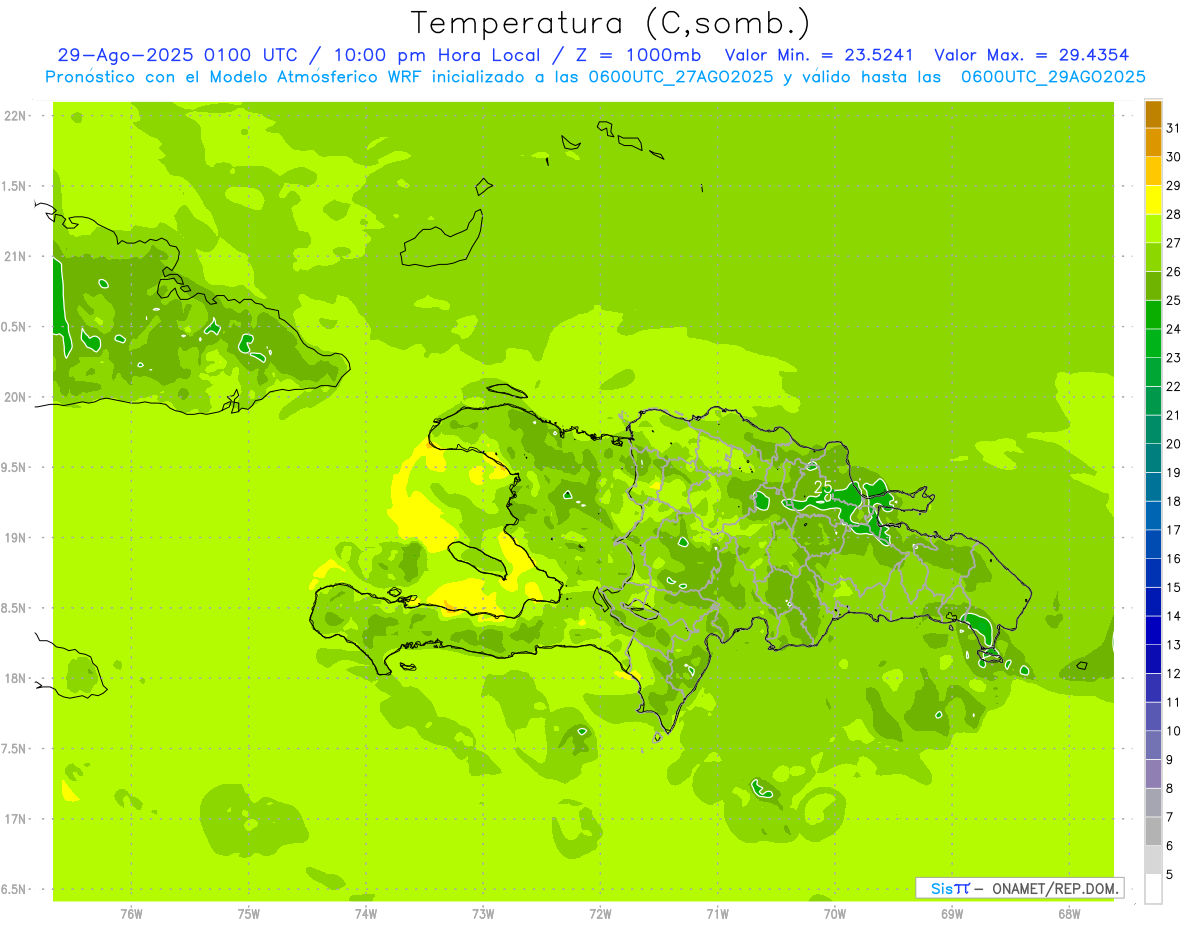Viewport: 1200px width, 927px height.
Task: Pick yellow legend swatch between 28 and 29
Action: [x=1153, y=200]
